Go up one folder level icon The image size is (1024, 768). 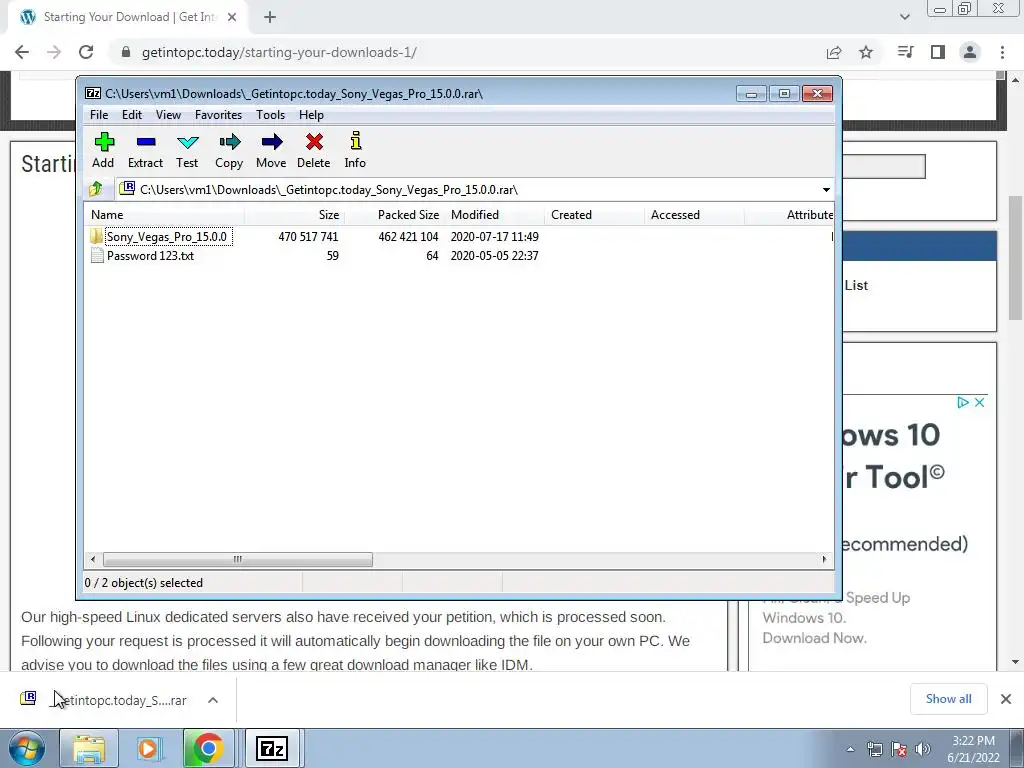click(96, 189)
